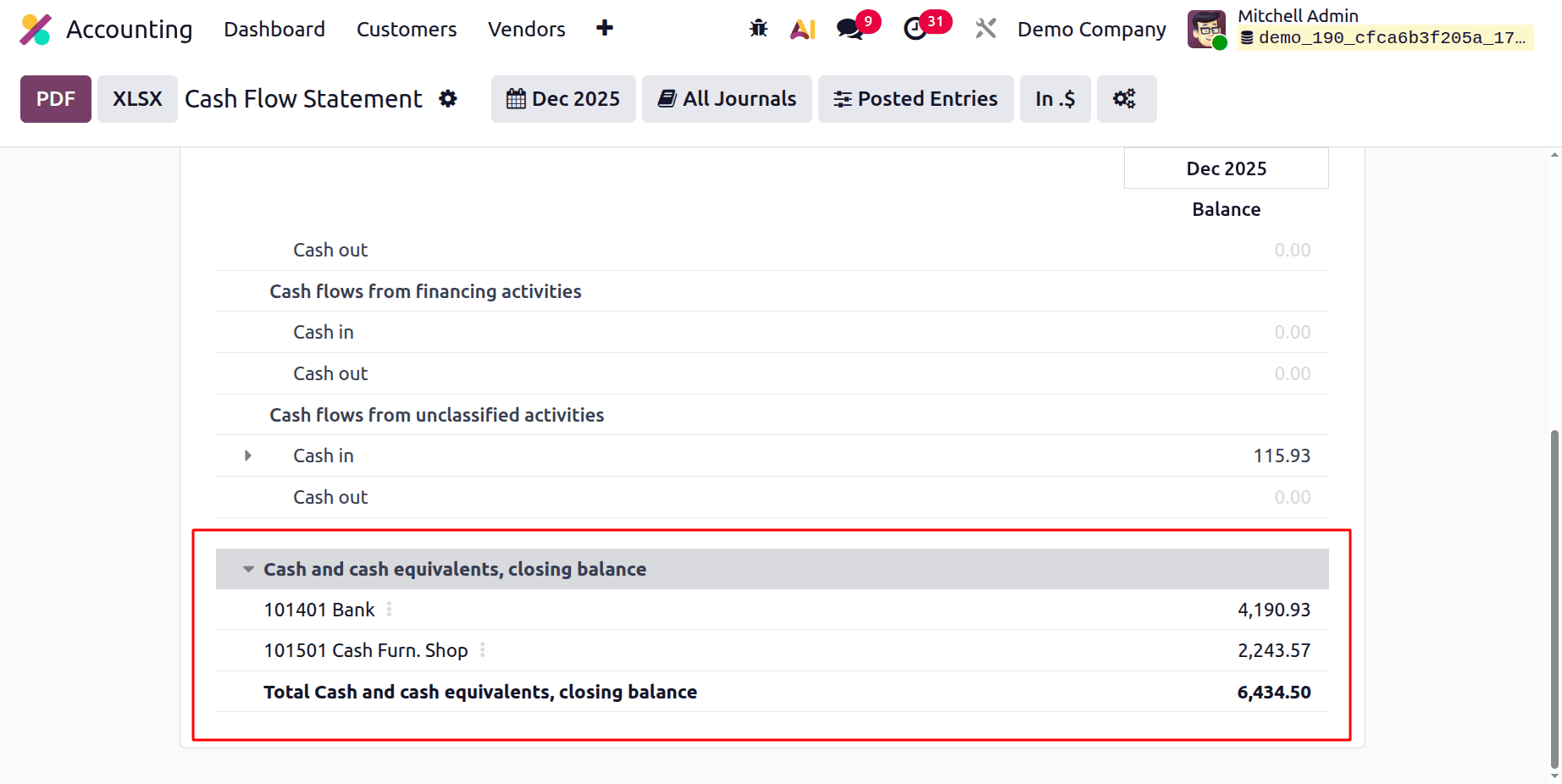Click the AI assistant icon

(802, 28)
